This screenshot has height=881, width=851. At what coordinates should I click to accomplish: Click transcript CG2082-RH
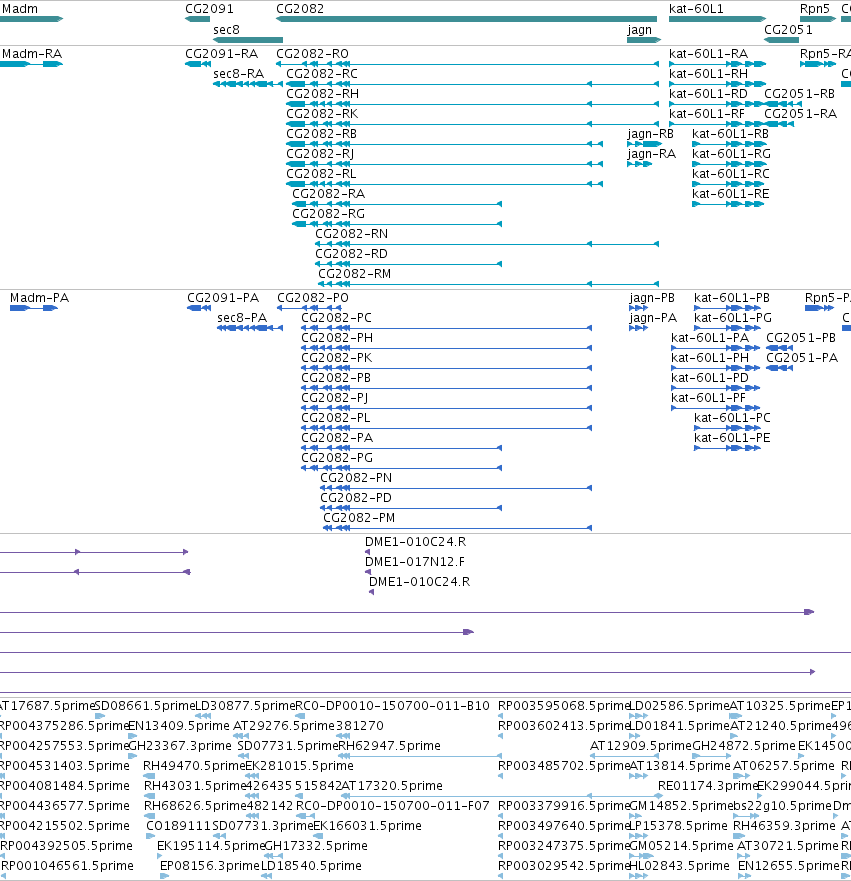point(322,94)
